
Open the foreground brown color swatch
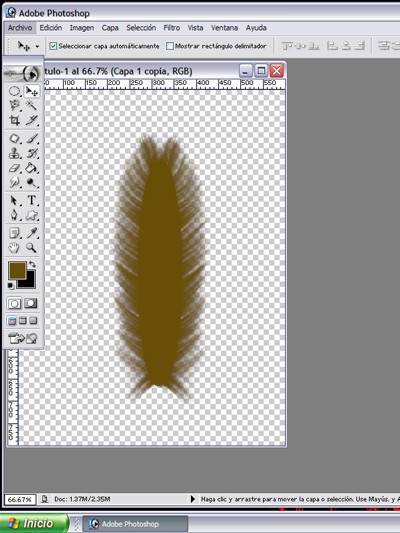point(17,271)
